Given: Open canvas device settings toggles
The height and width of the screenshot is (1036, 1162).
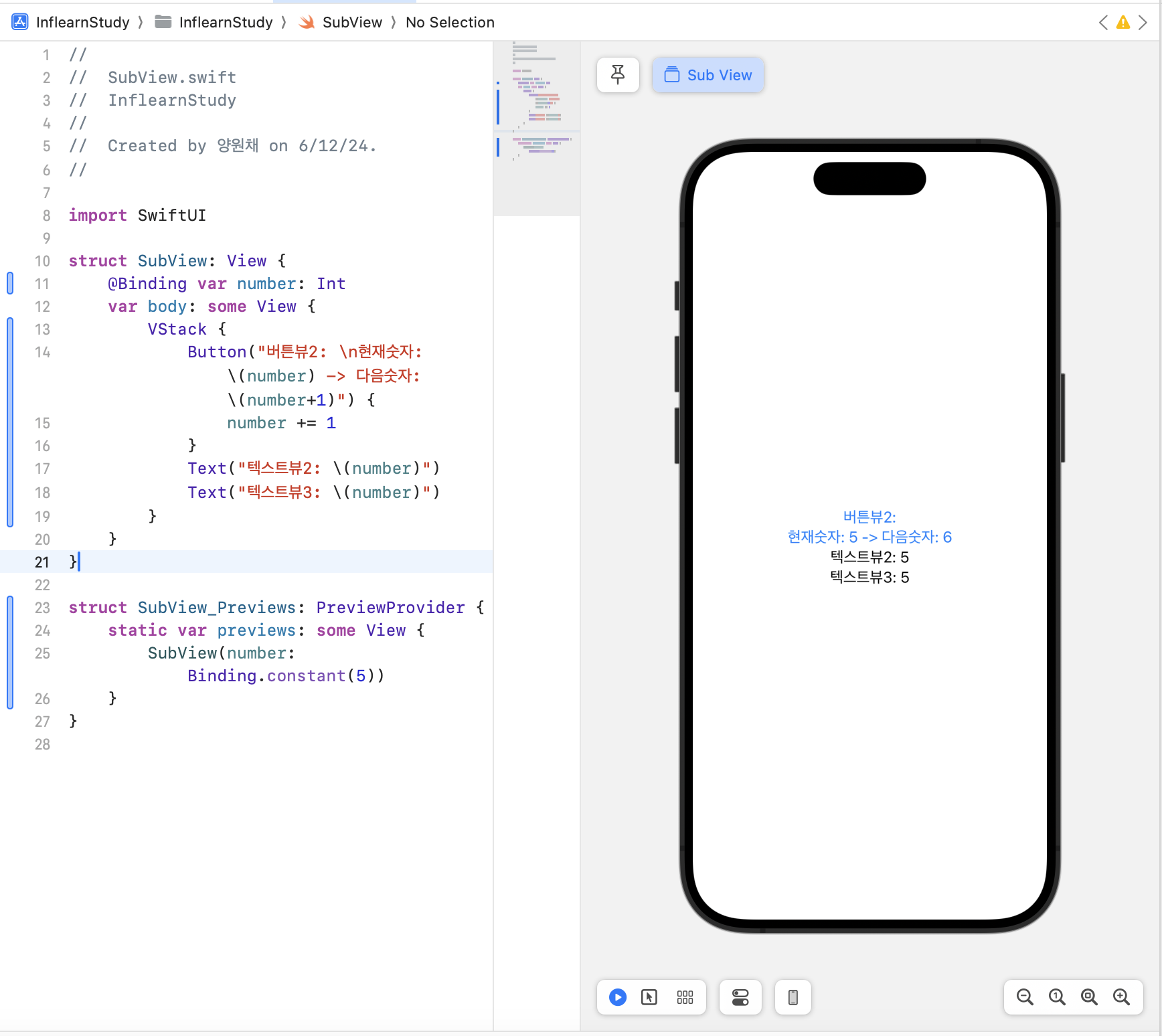Looking at the screenshot, I should click(x=740, y=997).
